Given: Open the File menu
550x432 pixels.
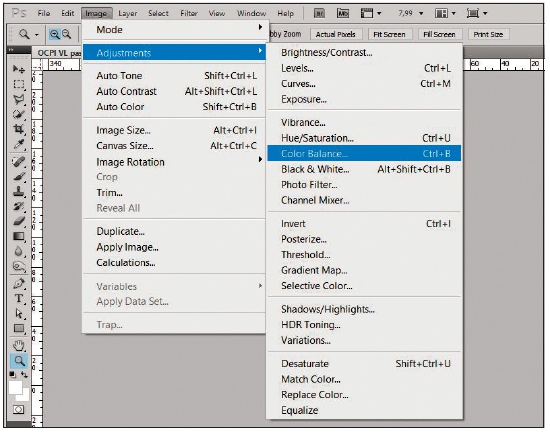Looking at the screenshot, I should tap(43, 13).
